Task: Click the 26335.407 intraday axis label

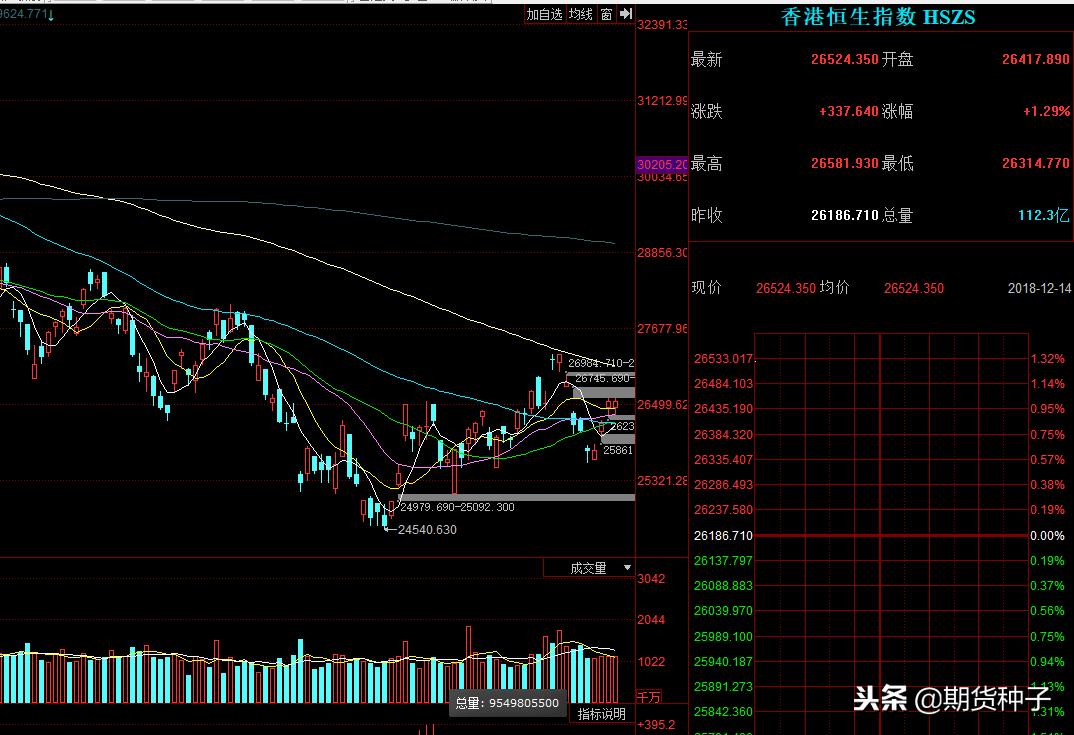Action: [x=723, y=460]
